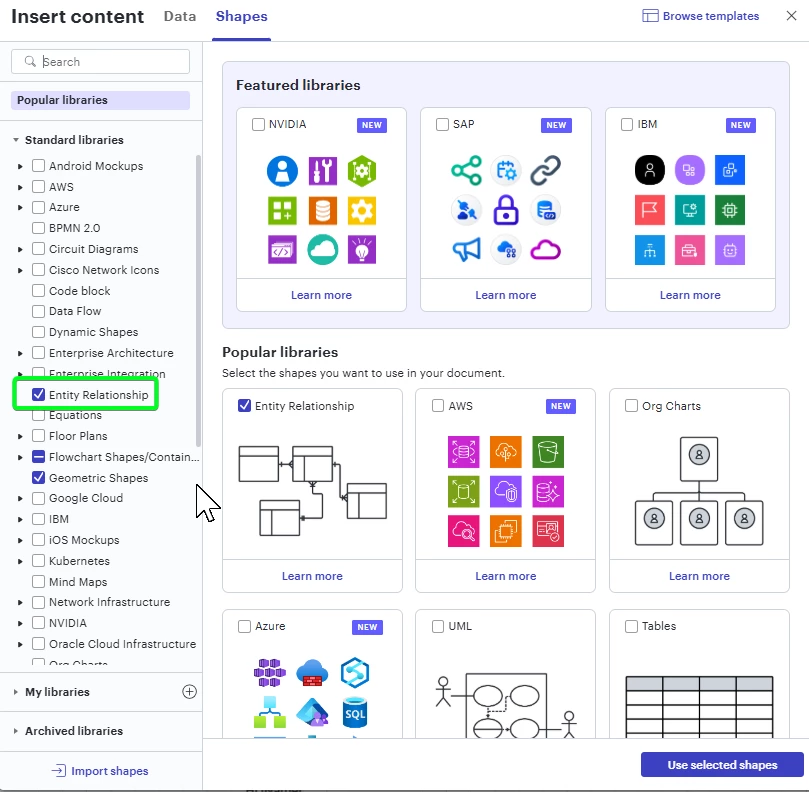Viewport: 809px width, 792px height.
Task: Click the AWS green bucket icon
Action: 547,451
